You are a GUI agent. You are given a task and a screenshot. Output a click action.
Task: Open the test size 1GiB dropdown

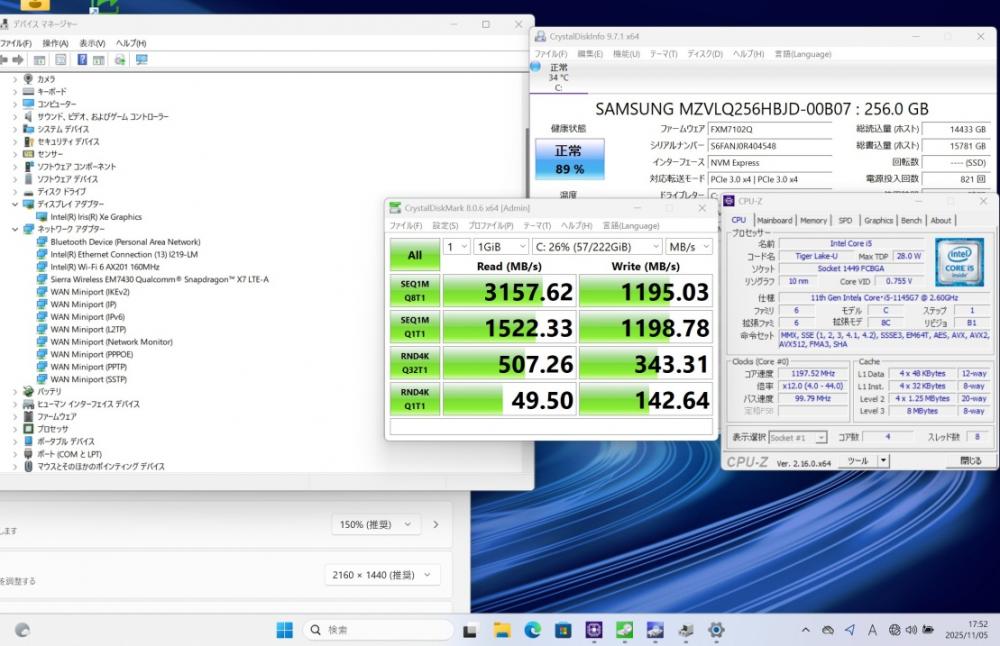[502, 246]
